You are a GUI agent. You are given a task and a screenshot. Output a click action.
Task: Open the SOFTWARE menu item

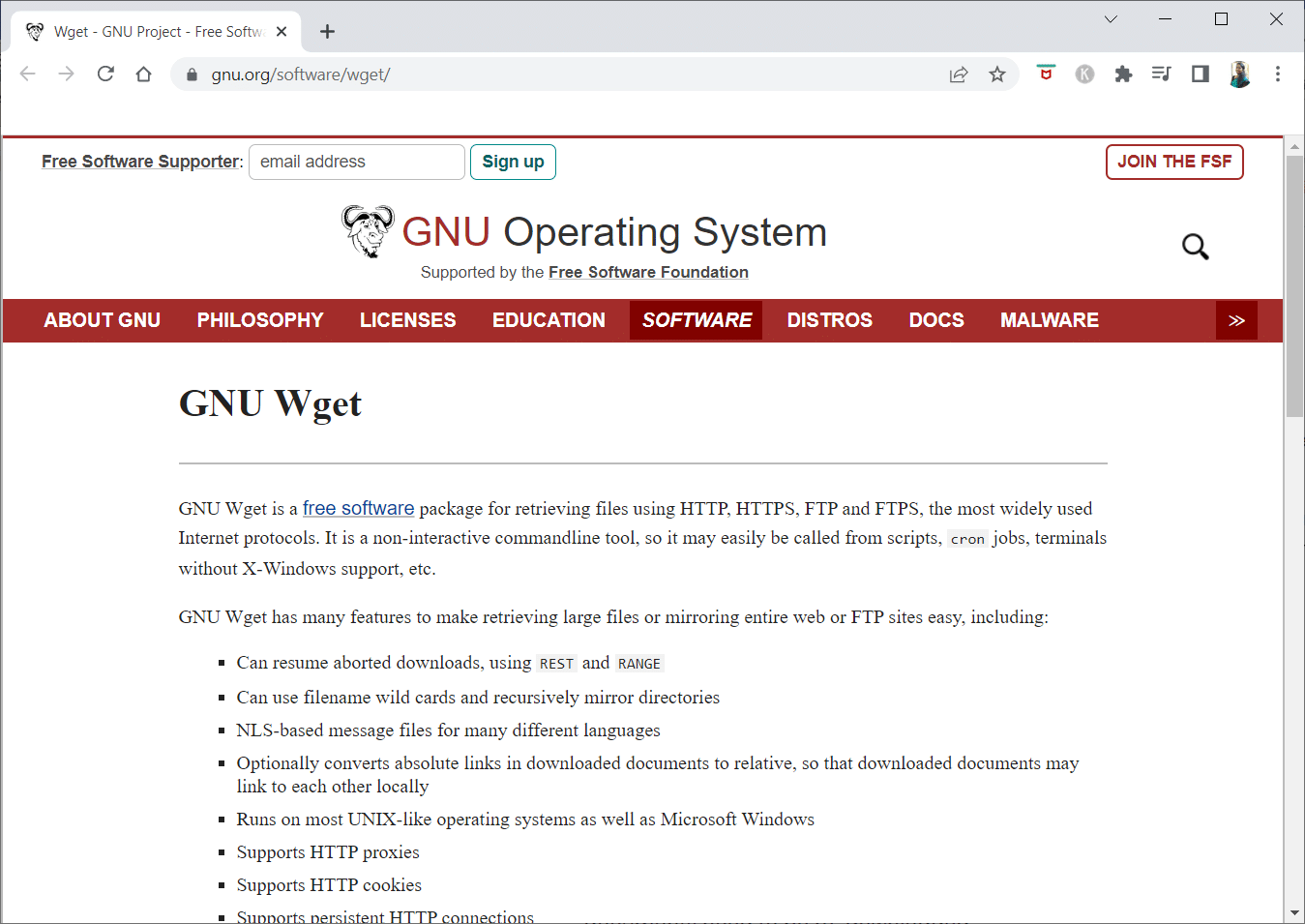(697, 320)
